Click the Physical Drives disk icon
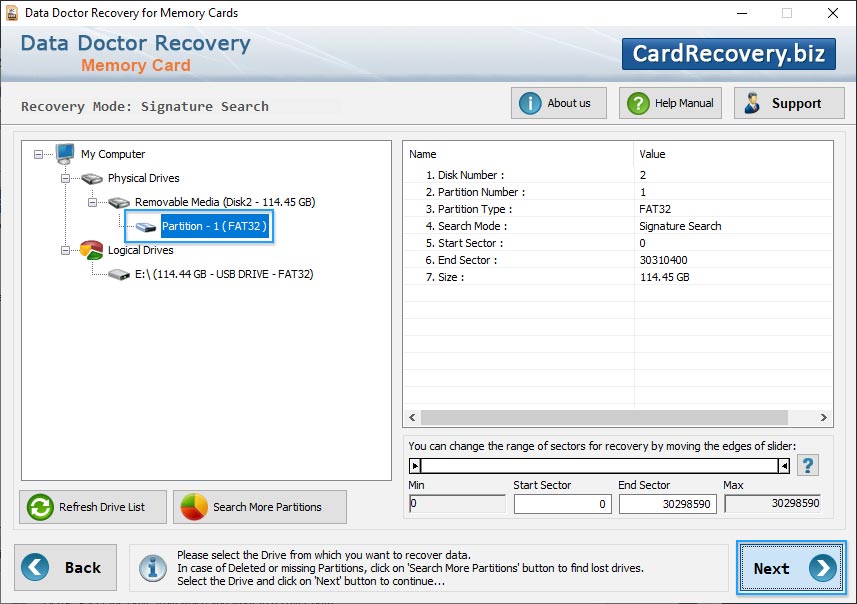 [x=92, y=179]
